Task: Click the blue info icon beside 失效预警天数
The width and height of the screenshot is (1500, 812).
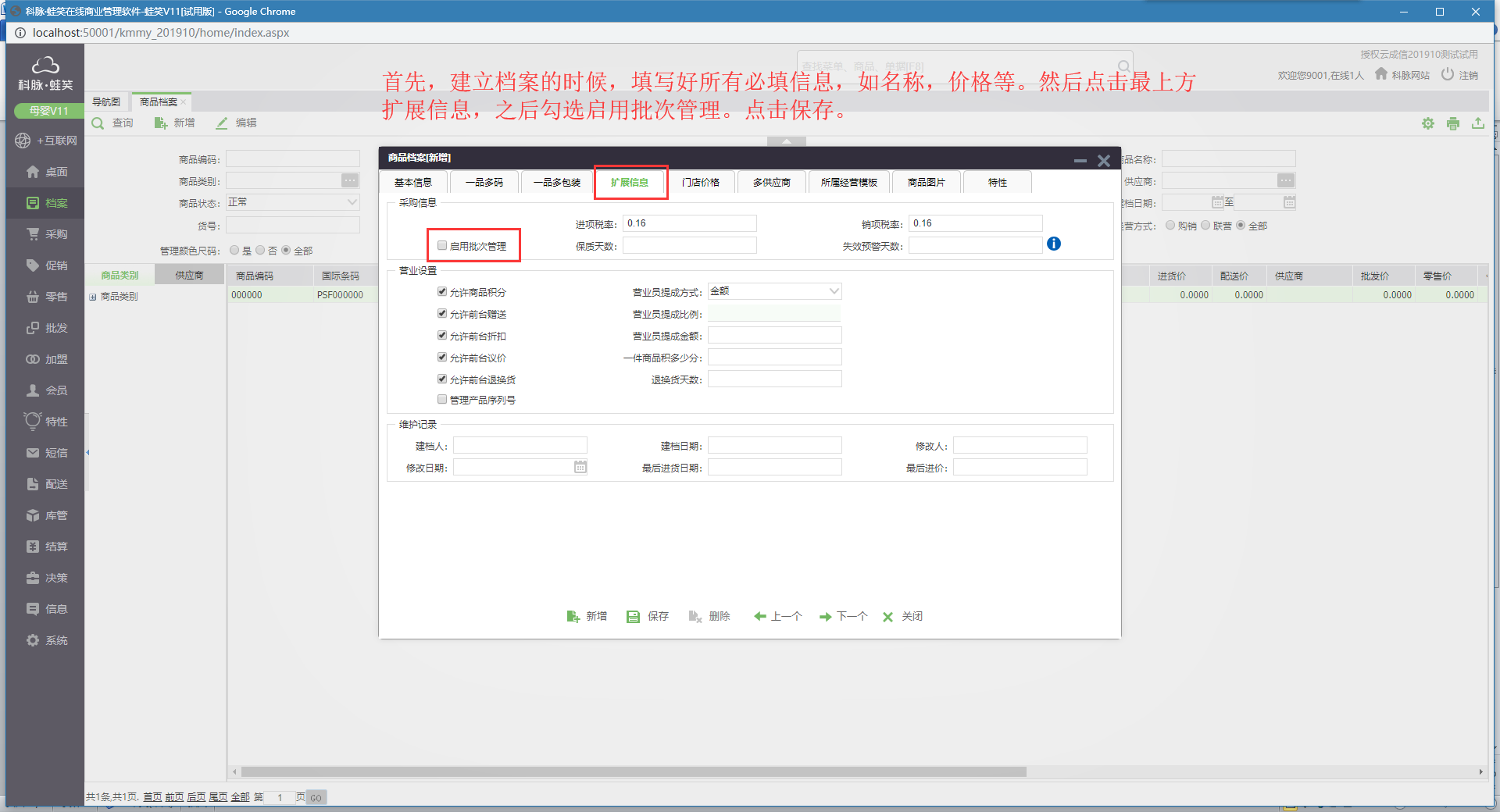Action: 1053,244
